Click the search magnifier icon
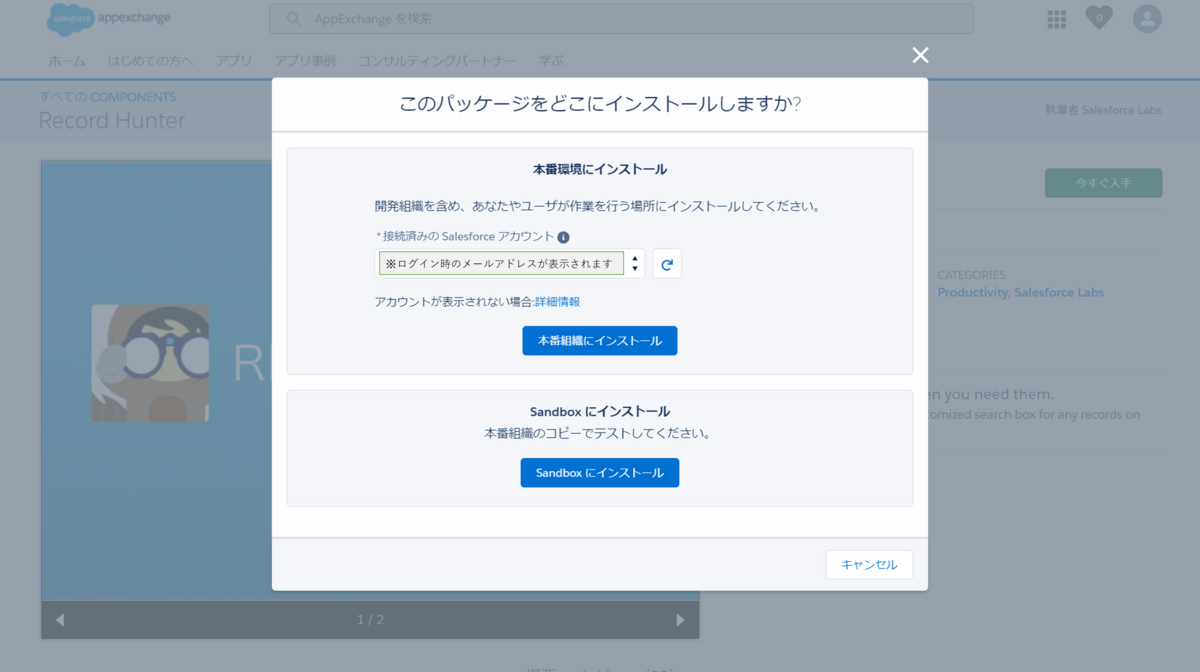This screenshot has width=1200, height=672. (x=293, y=19)
